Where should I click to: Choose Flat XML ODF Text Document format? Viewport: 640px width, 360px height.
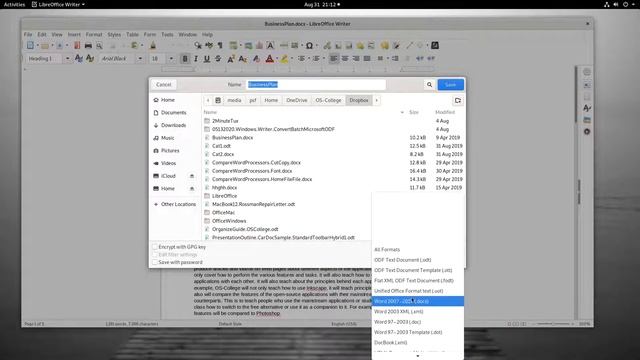point(418,280)
